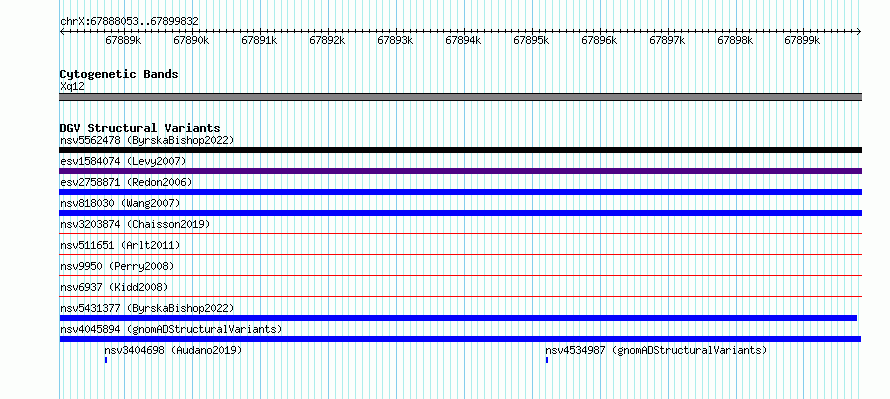Click the 67895k ruler tick label

coord(531,40)
